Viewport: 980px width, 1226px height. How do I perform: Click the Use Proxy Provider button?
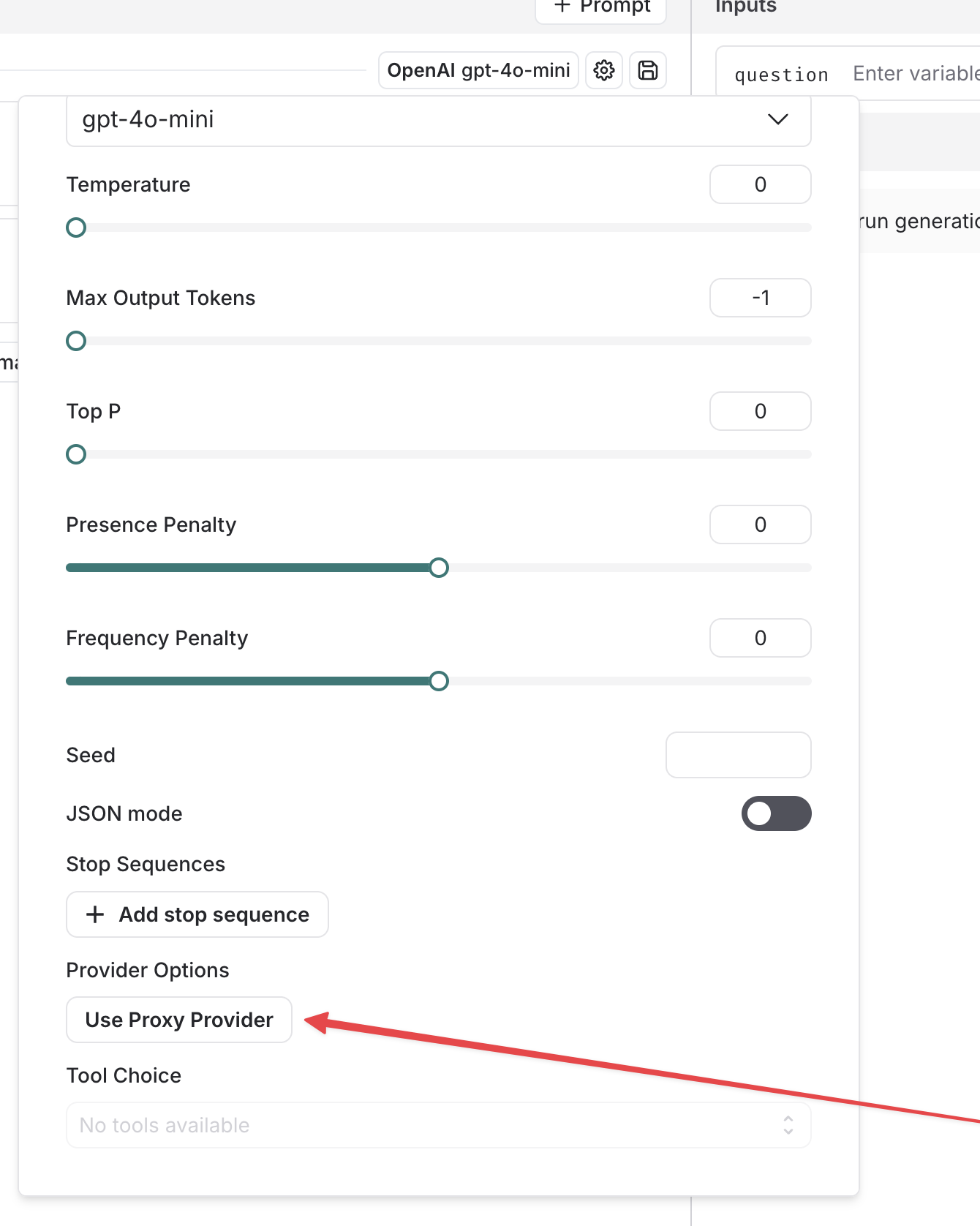(178, 1020)
